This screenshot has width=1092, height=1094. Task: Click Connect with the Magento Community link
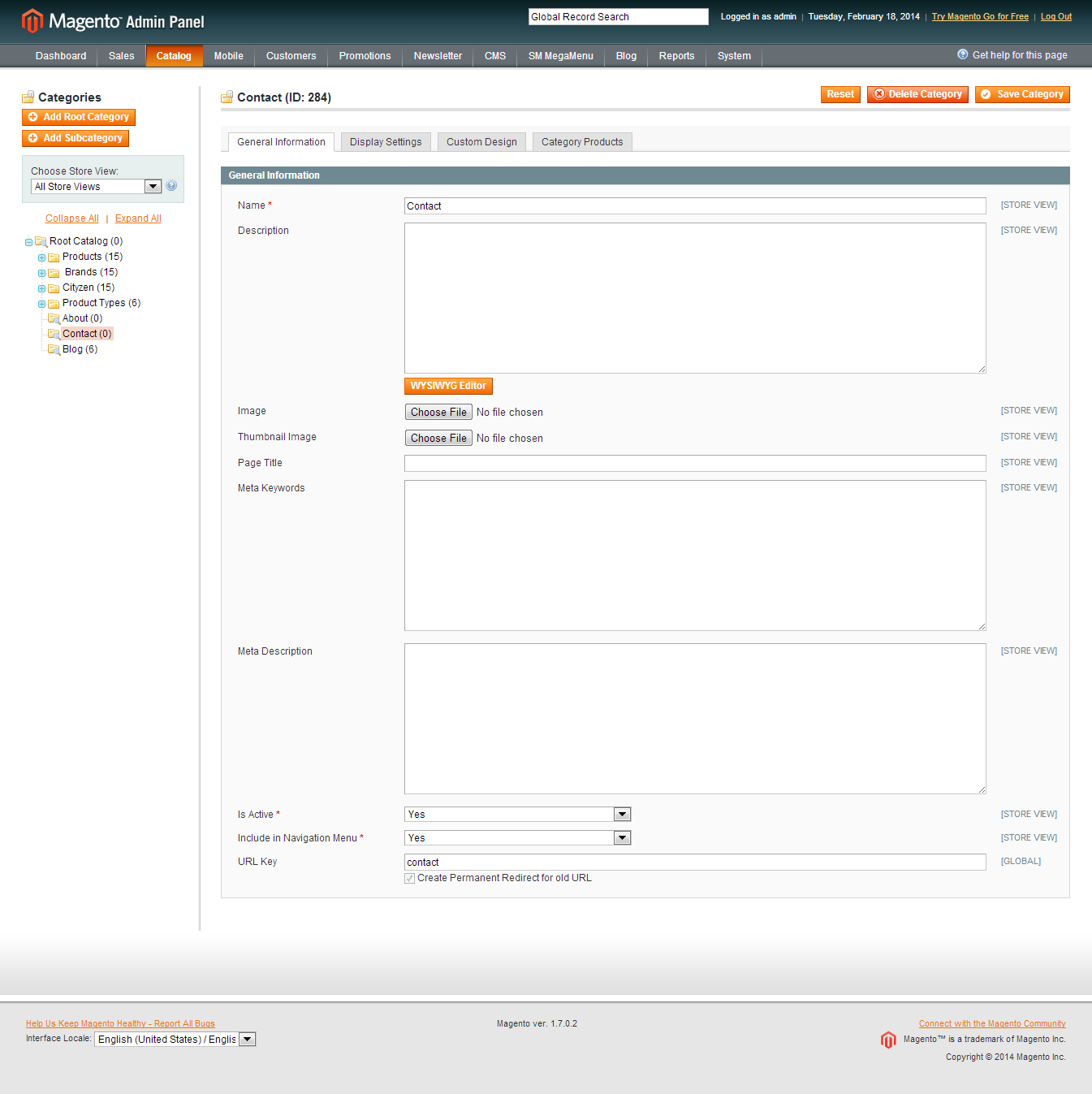(x=992, y=1023)
